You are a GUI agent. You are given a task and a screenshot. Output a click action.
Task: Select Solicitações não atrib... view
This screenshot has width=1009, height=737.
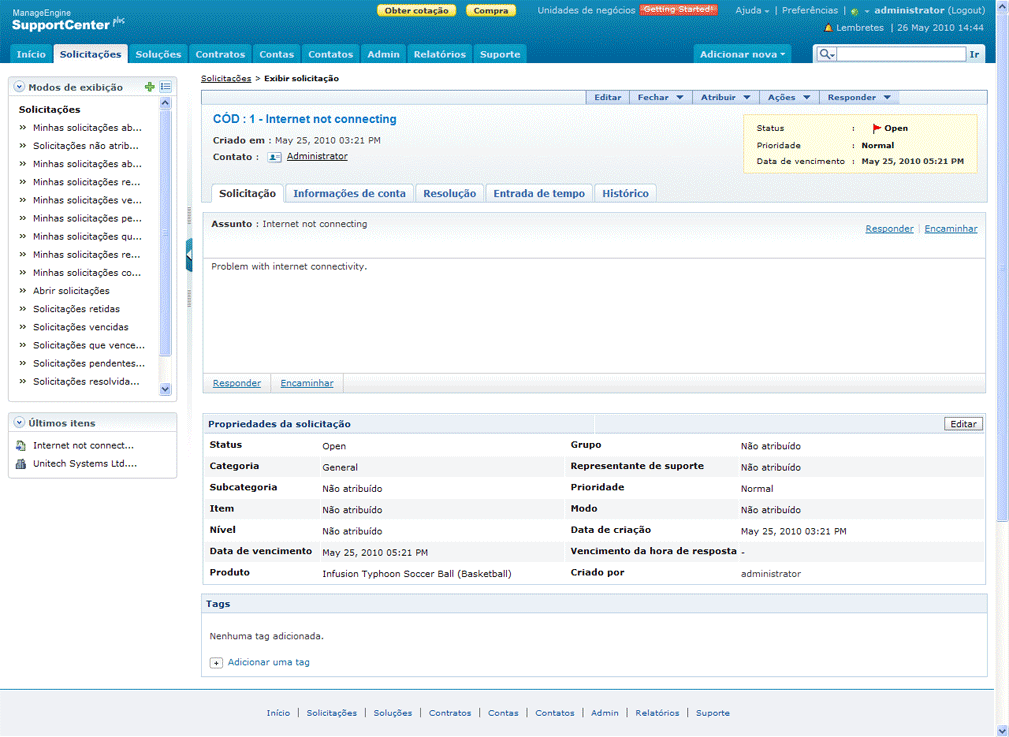pyautogui.click(x=86, y=146)
